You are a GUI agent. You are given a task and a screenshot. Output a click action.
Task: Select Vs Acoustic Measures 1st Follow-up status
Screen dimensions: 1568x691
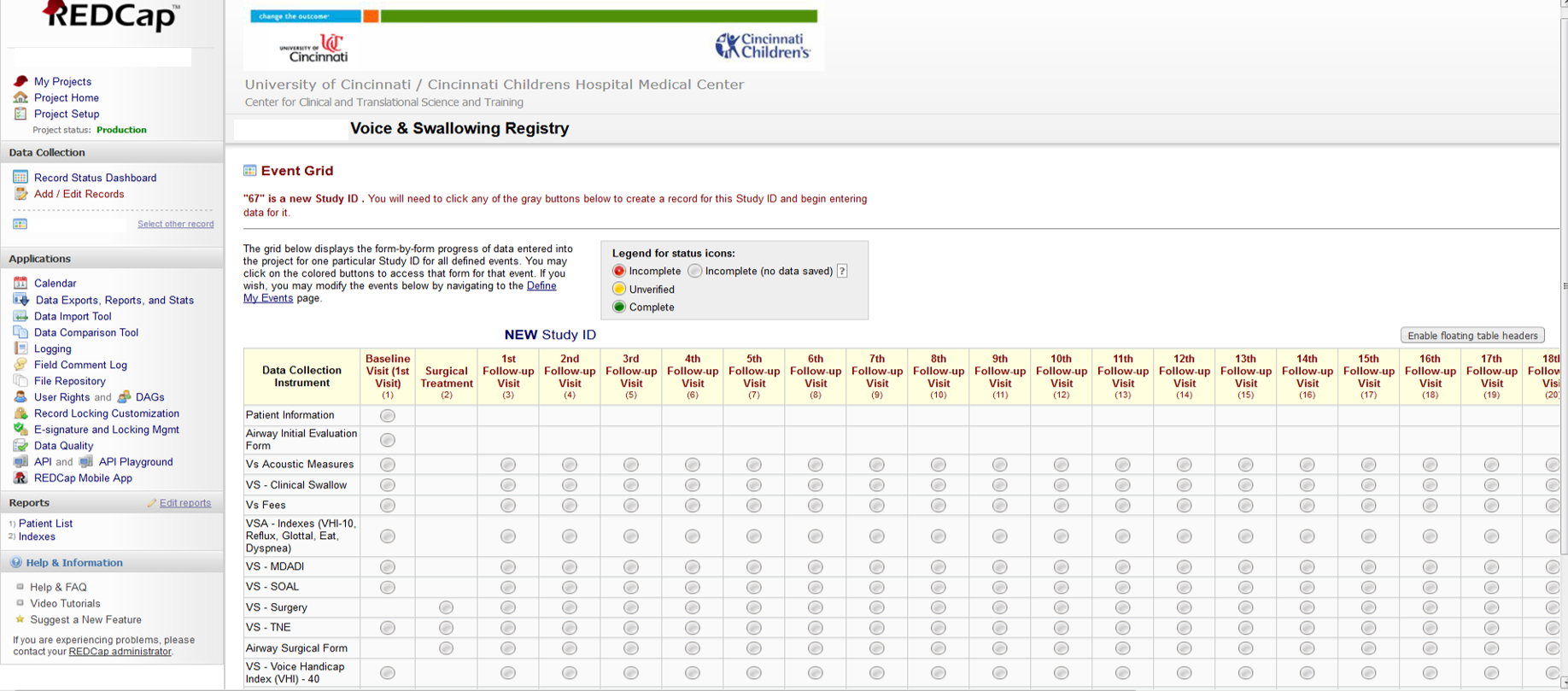(x=508, y=465)
